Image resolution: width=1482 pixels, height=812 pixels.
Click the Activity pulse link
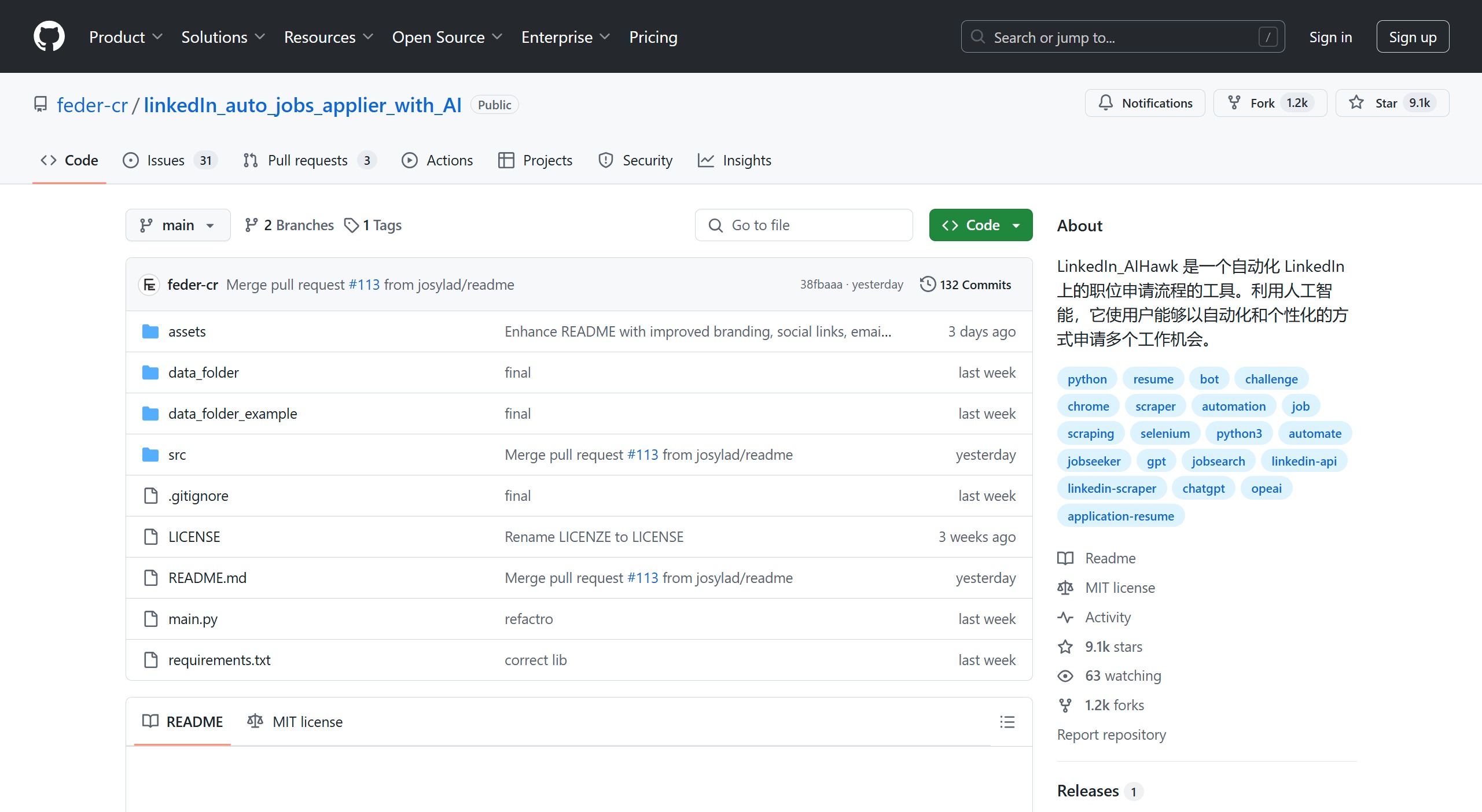click(x=1108, y=617)
